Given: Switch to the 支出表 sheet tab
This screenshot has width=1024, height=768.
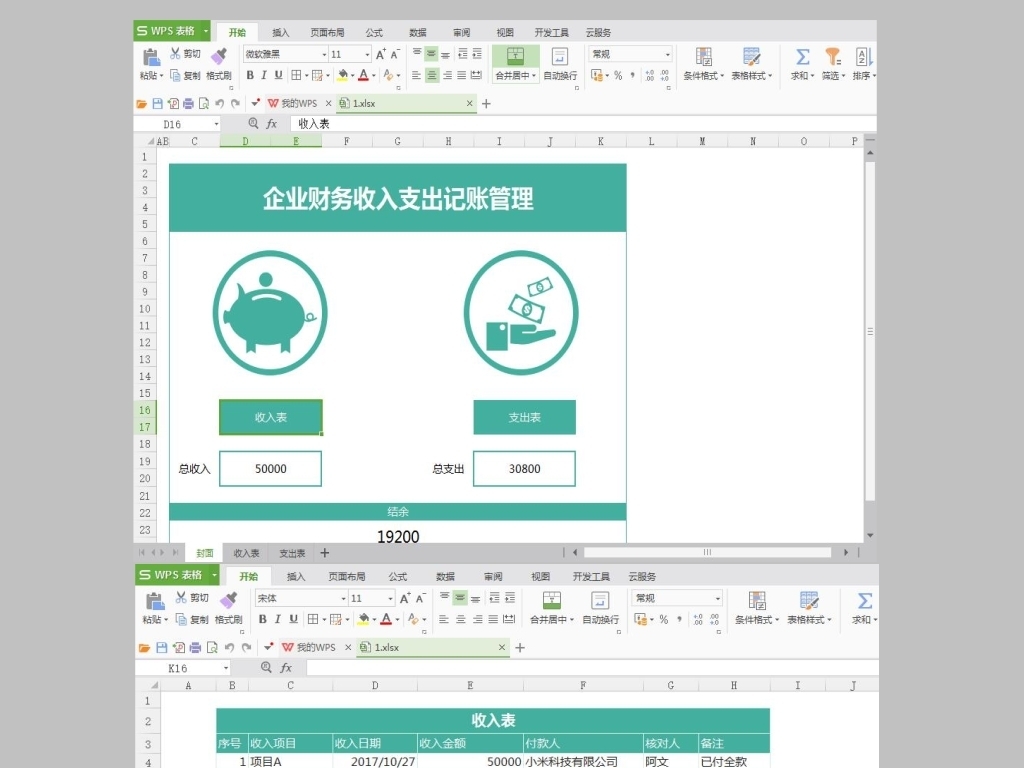Looking at the screenshot, I should [x=292, y=553].
